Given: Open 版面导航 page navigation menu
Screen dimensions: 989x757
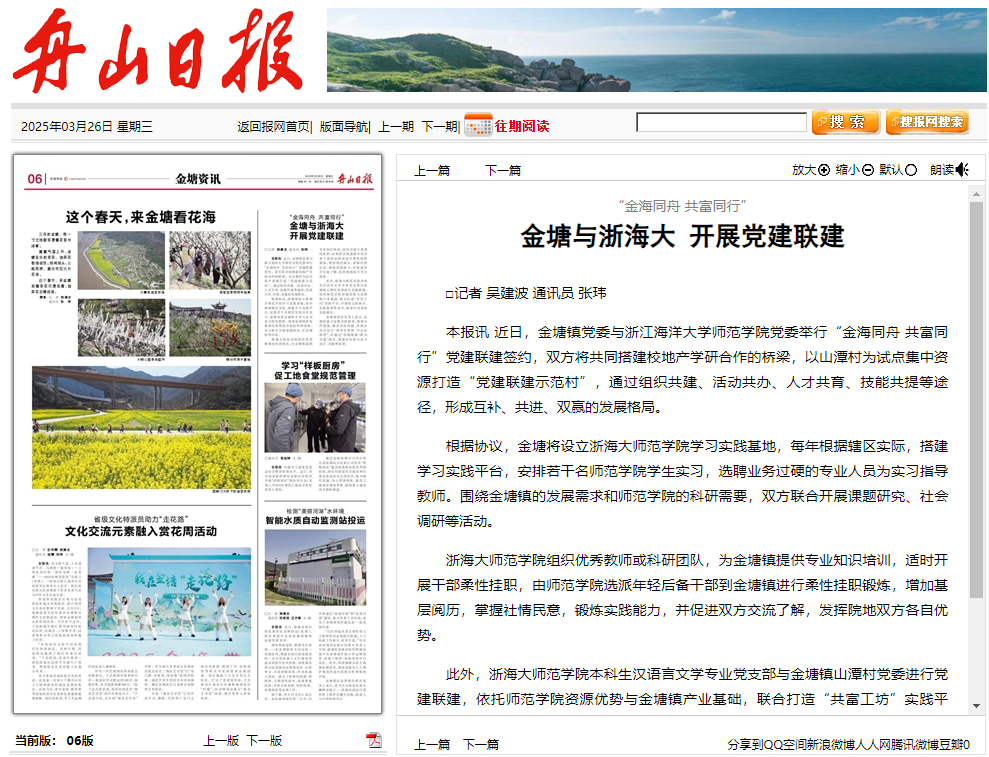Looking at the screenshot, I should click(344, 126).
